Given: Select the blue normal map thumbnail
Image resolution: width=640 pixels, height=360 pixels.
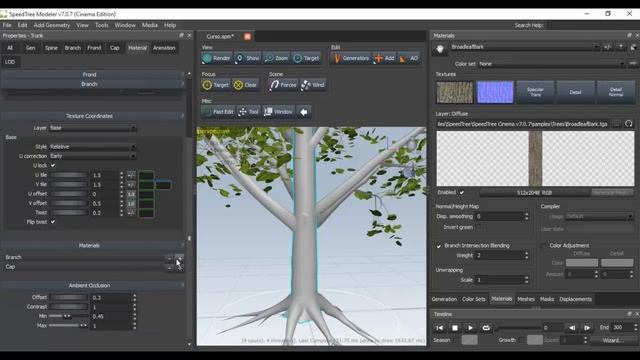Looking at the screenshot, I should [x=495, y=92].
